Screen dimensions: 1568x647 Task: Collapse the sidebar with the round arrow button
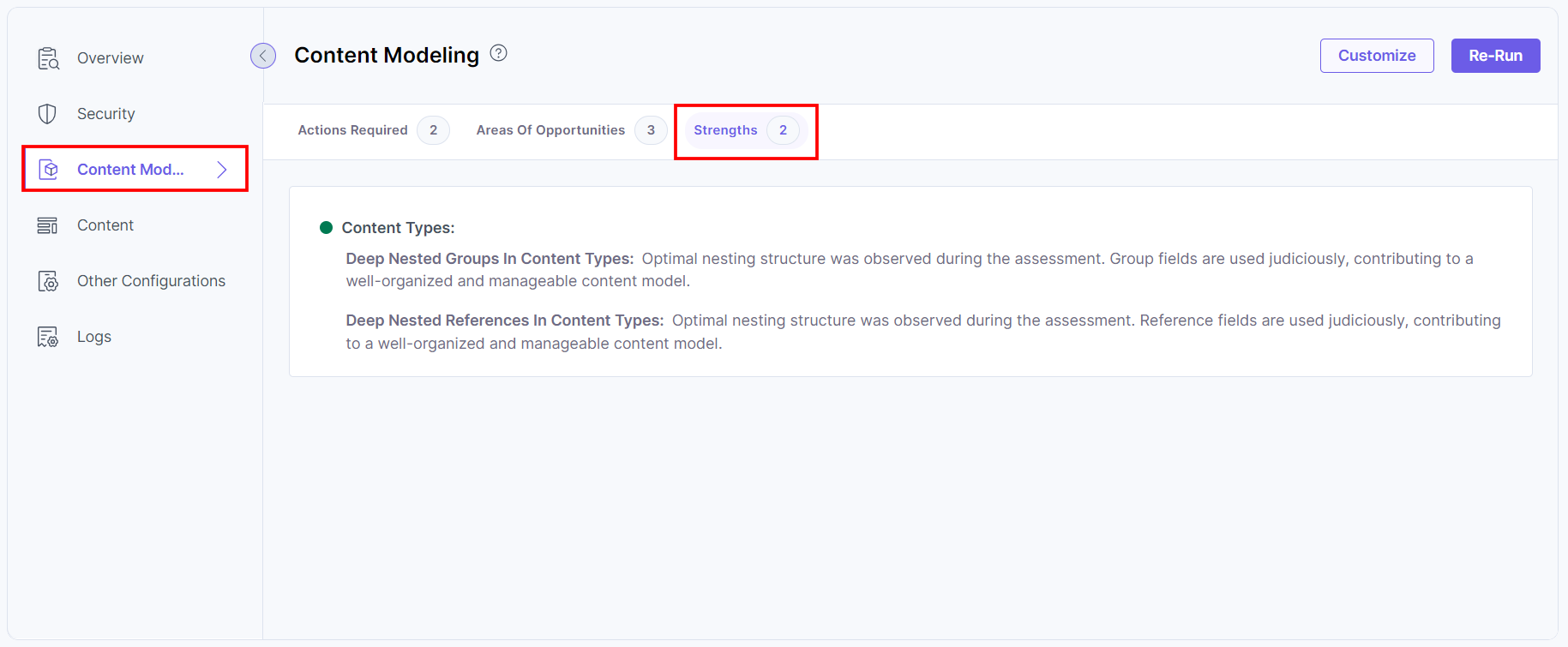263,56
